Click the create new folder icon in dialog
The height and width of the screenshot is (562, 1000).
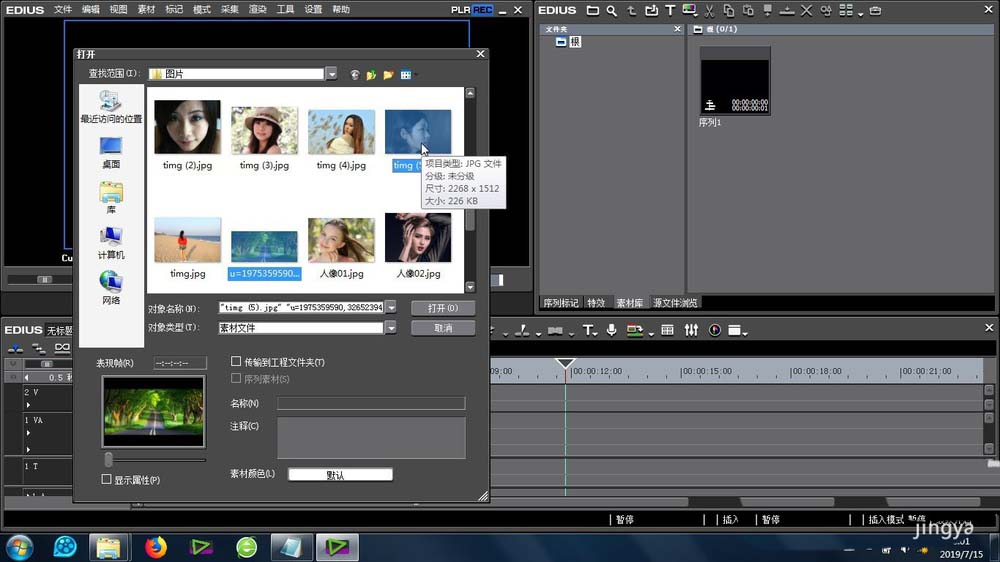coord(388,75)
